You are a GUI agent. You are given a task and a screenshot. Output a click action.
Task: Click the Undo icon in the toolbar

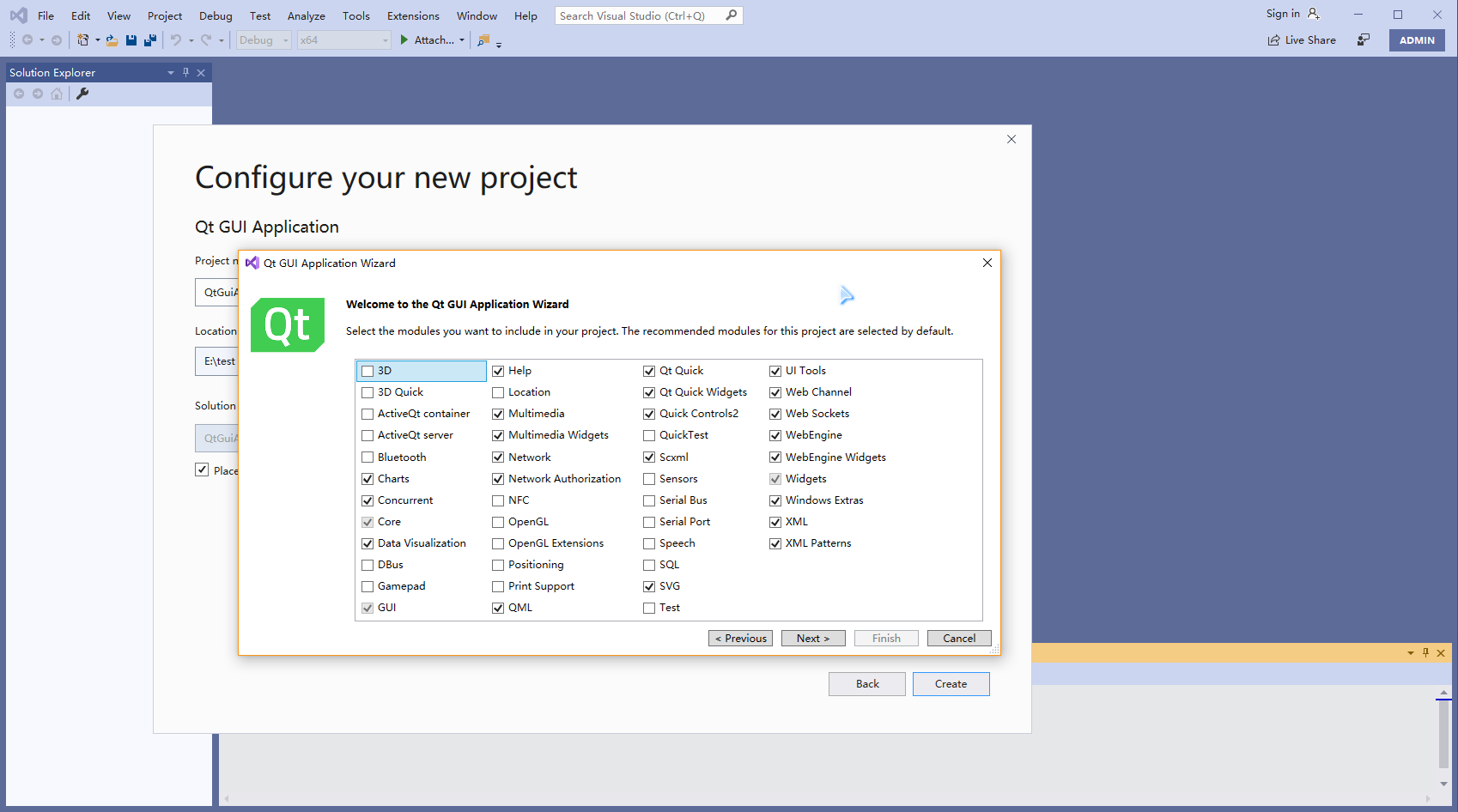click(176, 39)
